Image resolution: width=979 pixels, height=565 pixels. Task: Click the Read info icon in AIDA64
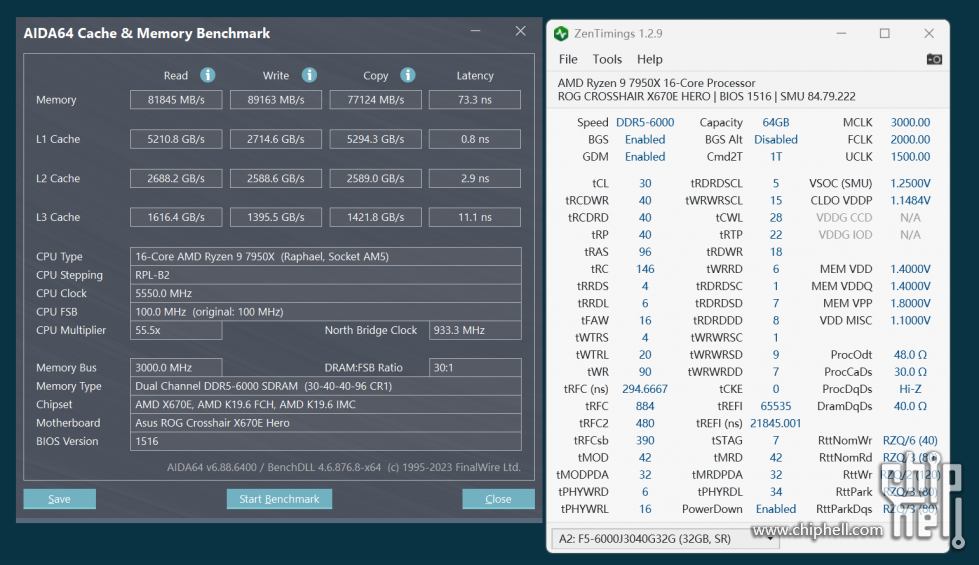coord(207,75)
